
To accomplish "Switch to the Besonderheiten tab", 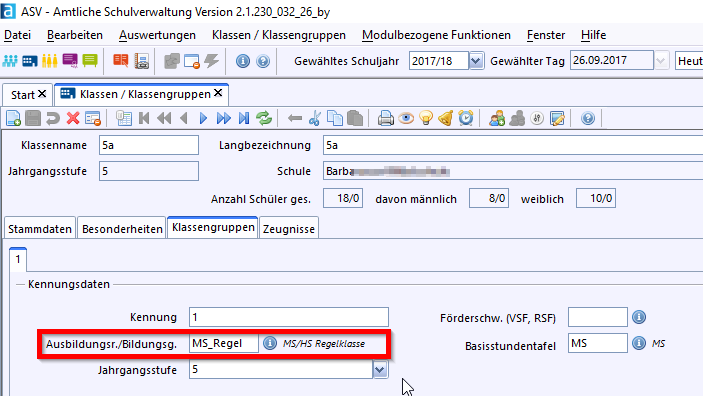I will tap(122, 229).
